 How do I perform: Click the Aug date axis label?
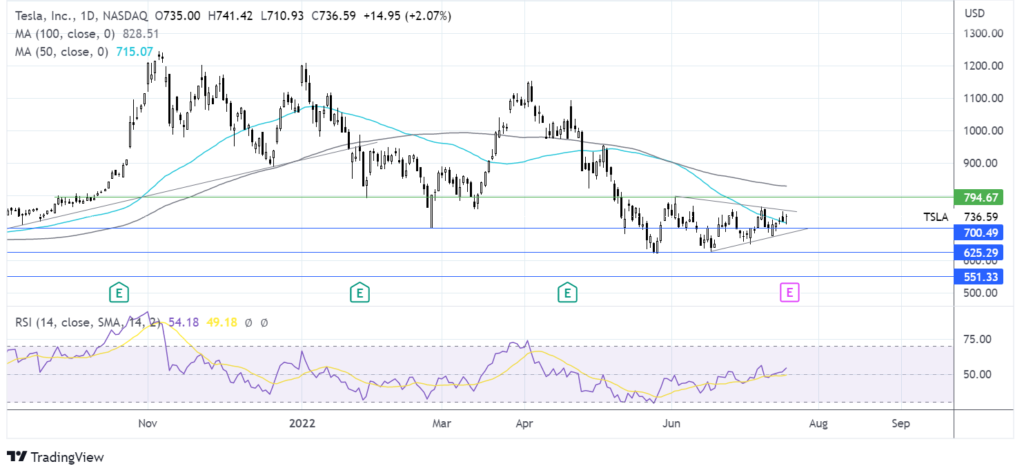818,423
